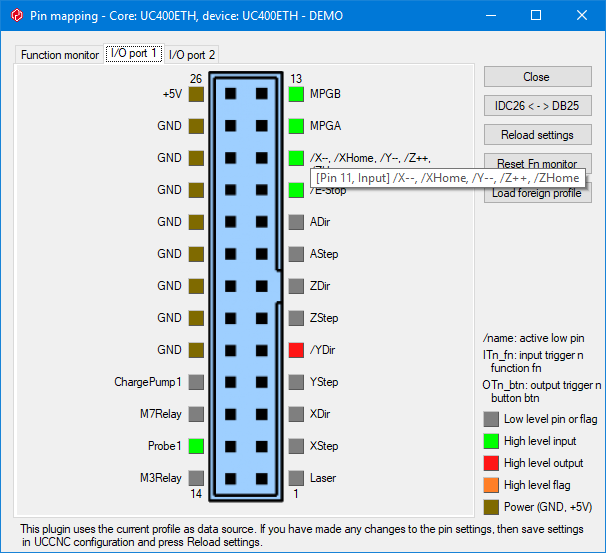Click the Reset Fn monitor button

pos(536,163)
